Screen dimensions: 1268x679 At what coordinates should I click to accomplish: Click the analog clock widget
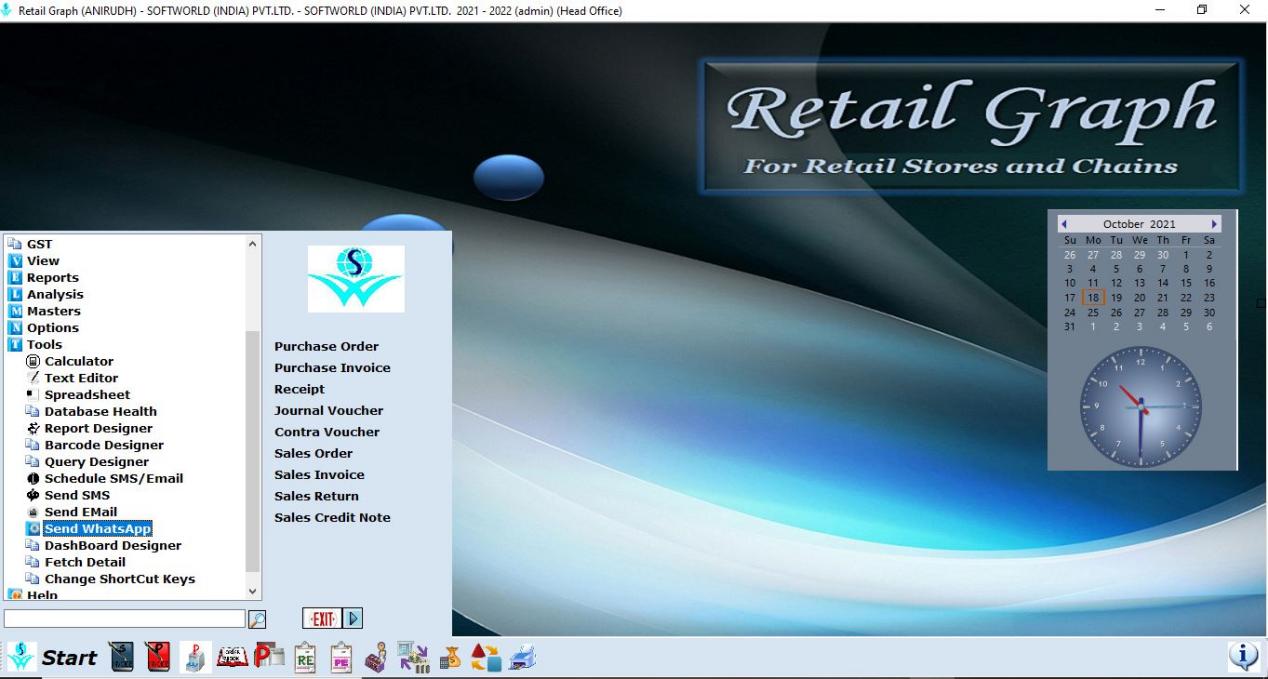coord(1141,407)
